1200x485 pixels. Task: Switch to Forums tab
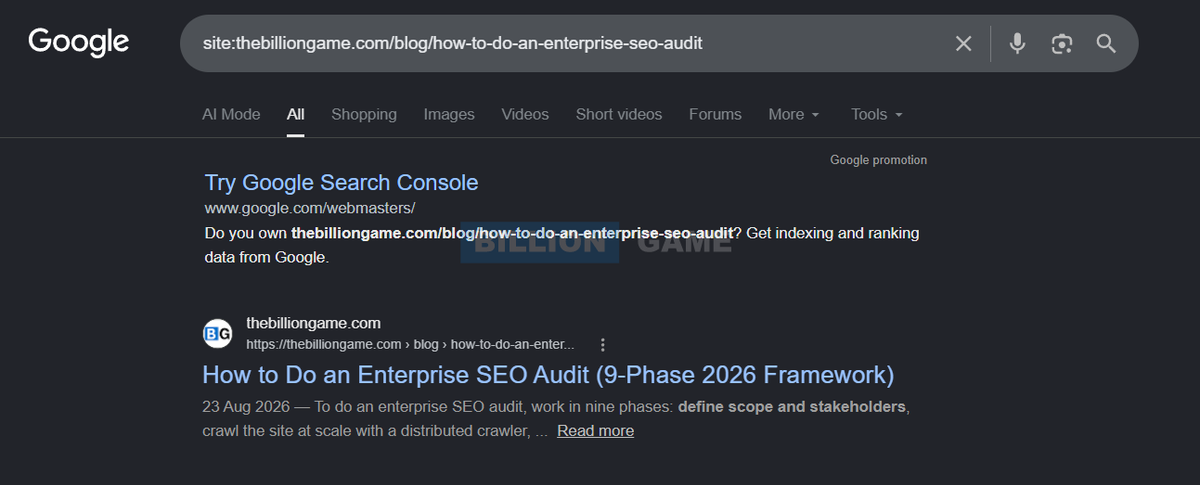[x=715, y=114]
